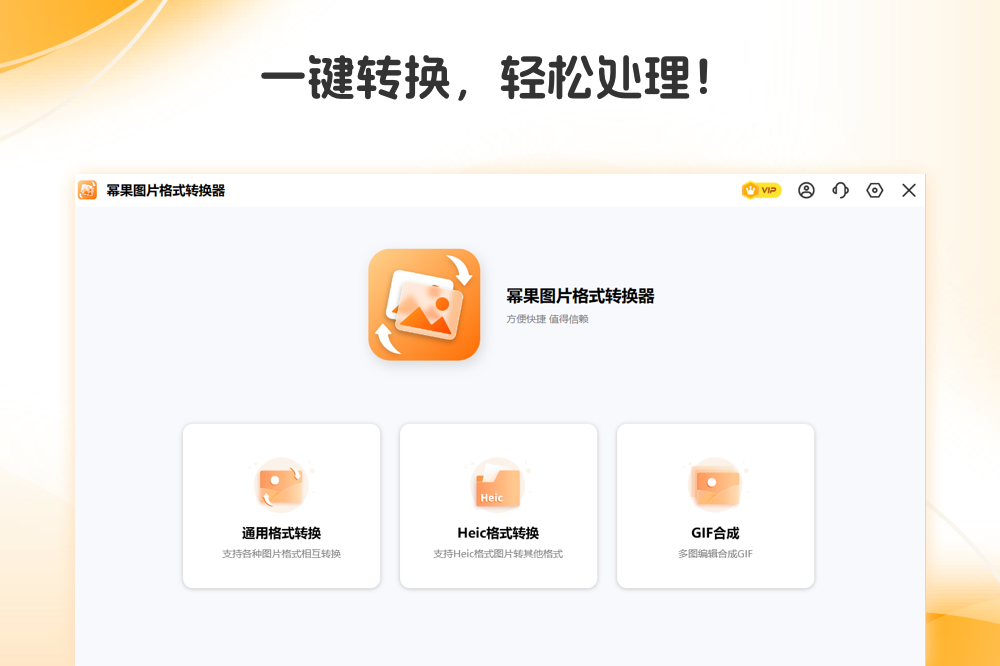Open the VIP membership badge

pyautogui.click(x=761, y=190)
